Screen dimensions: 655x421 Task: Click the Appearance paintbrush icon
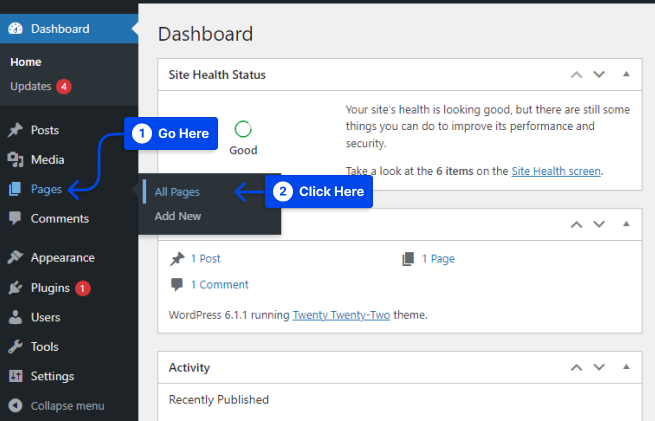click(x=15, y=257)
